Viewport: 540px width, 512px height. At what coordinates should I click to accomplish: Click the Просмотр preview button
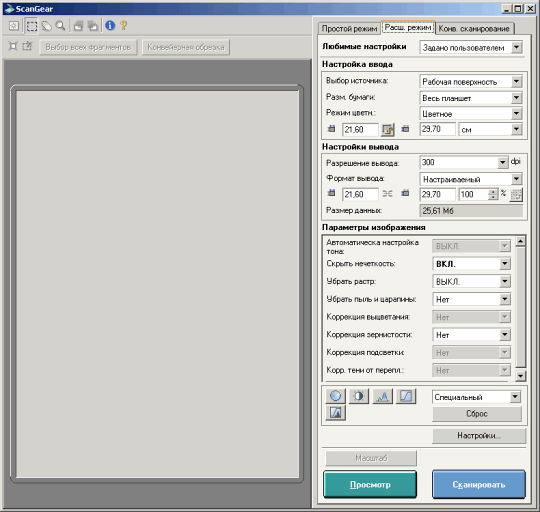coord(370,484)
